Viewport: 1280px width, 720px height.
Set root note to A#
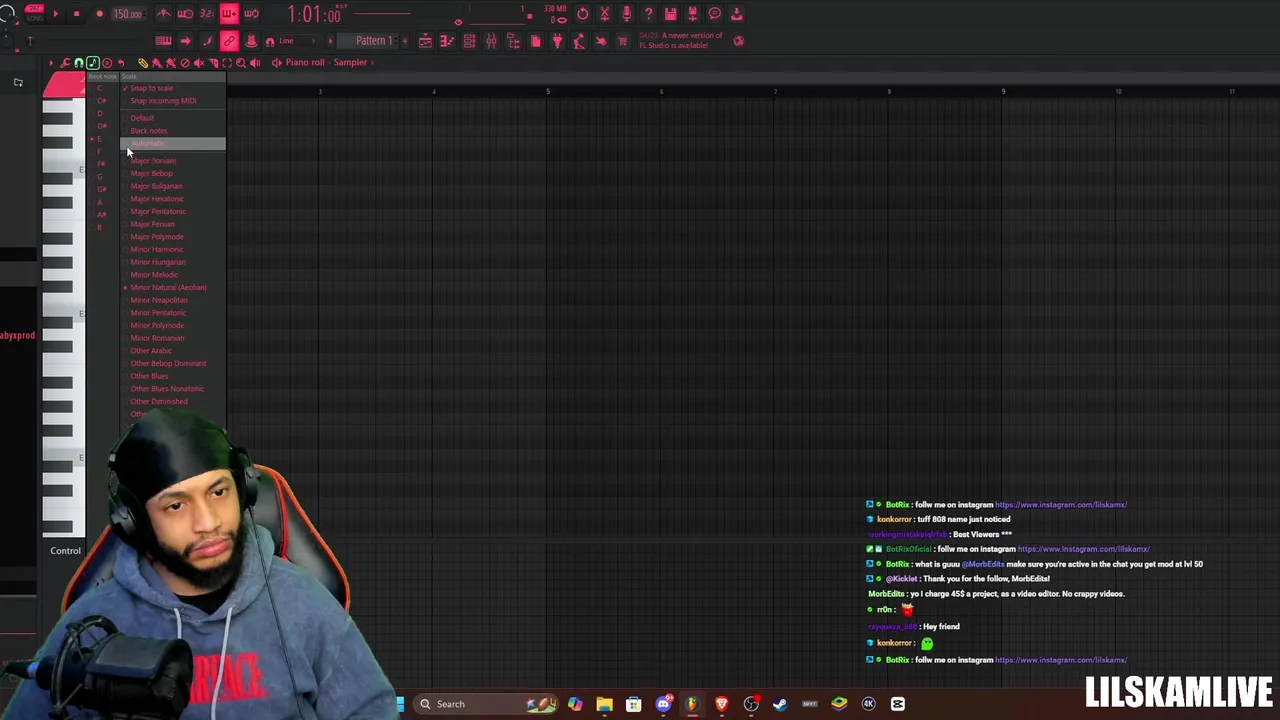(x=101, y=214)
